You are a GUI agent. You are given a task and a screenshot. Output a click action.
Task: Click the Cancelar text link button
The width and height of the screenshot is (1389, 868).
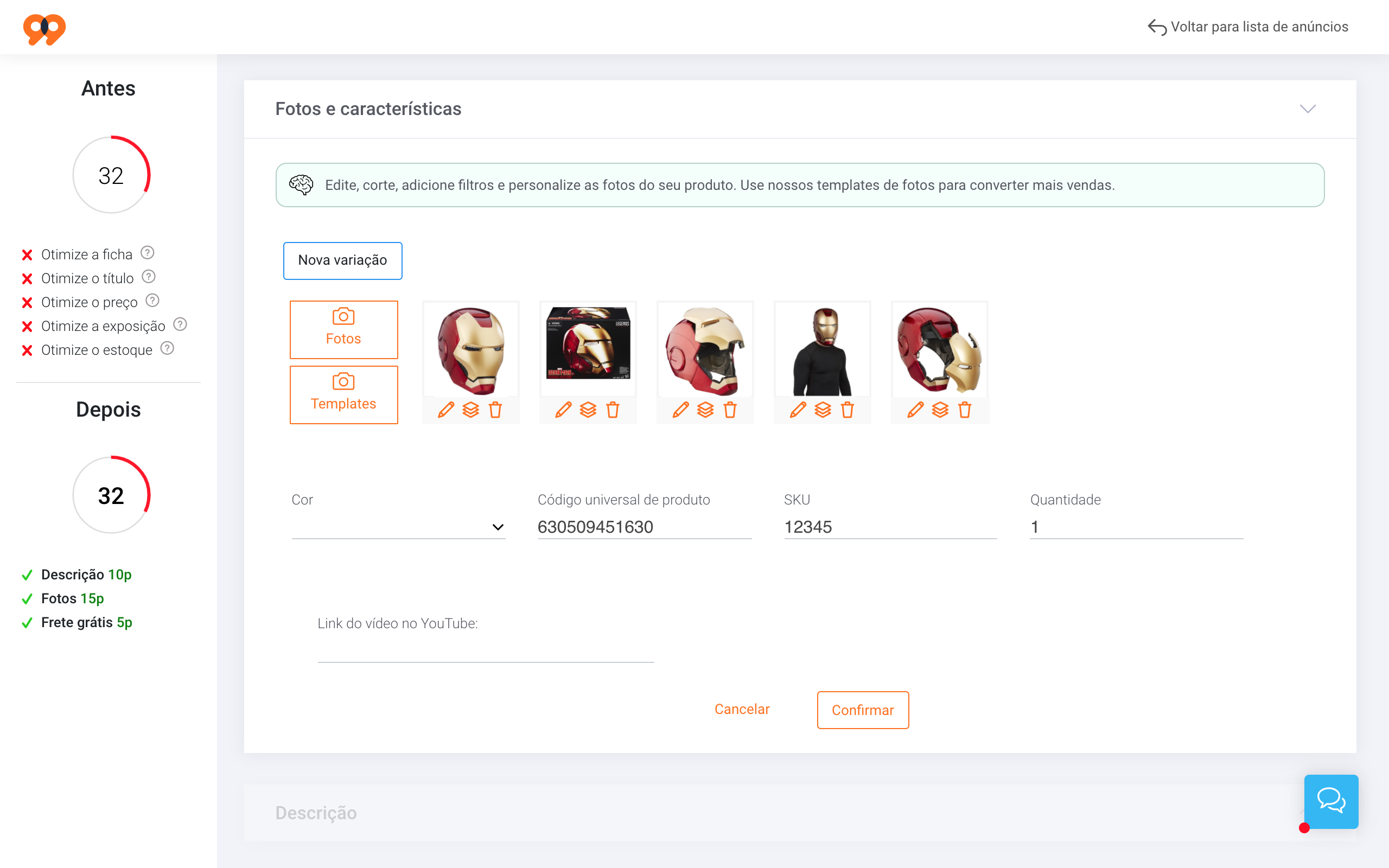coord(743,710)
